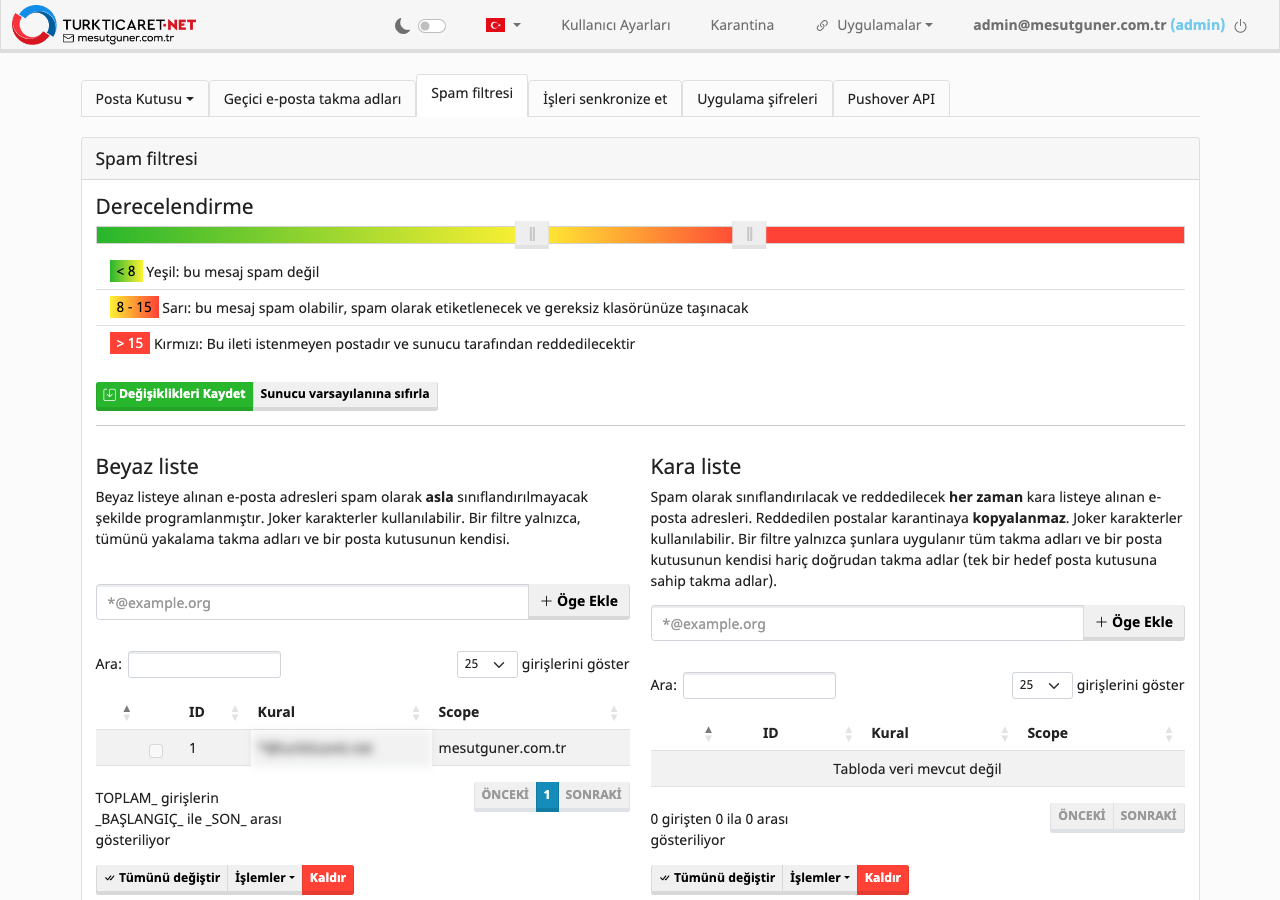Image resolution: width=1280 pixels, height=900 pixels.
Task: Open the Posta Kutusu tab dropdown
Action: point(145,99)
